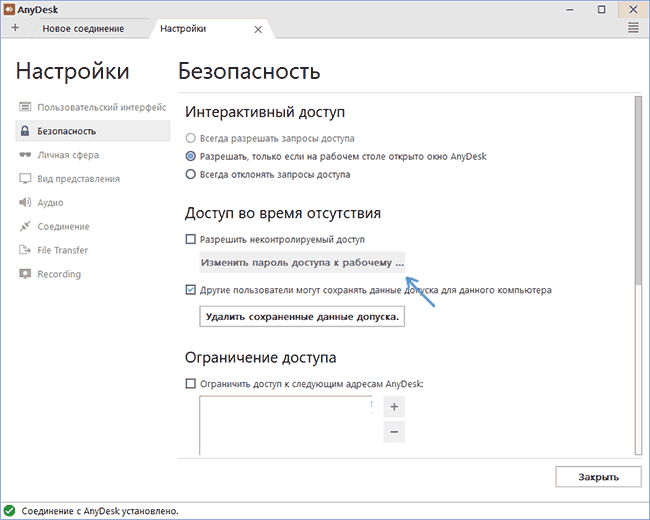
Task: Enable 'Разрешить неконтролируемый доступ' checkbox
Action: point(191,240)
